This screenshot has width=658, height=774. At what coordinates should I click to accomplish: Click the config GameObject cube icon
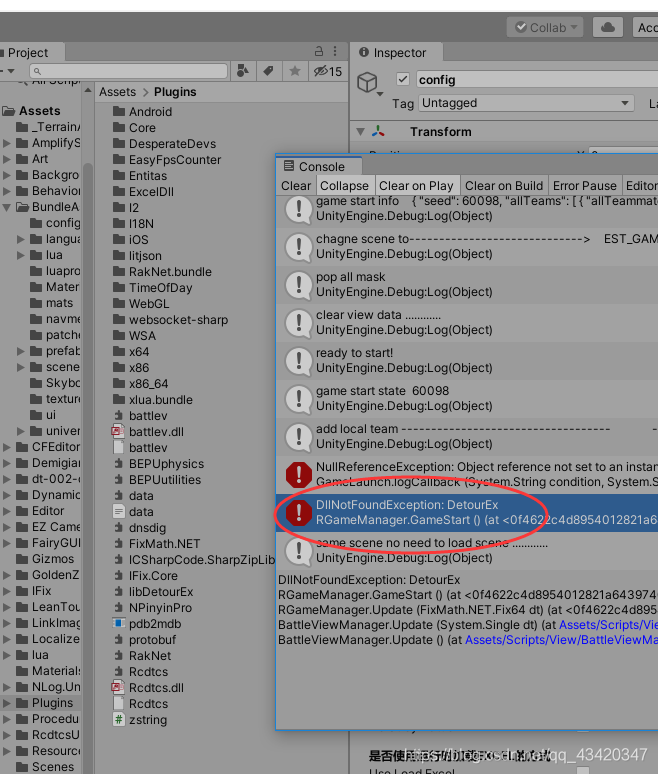[368, 83]
